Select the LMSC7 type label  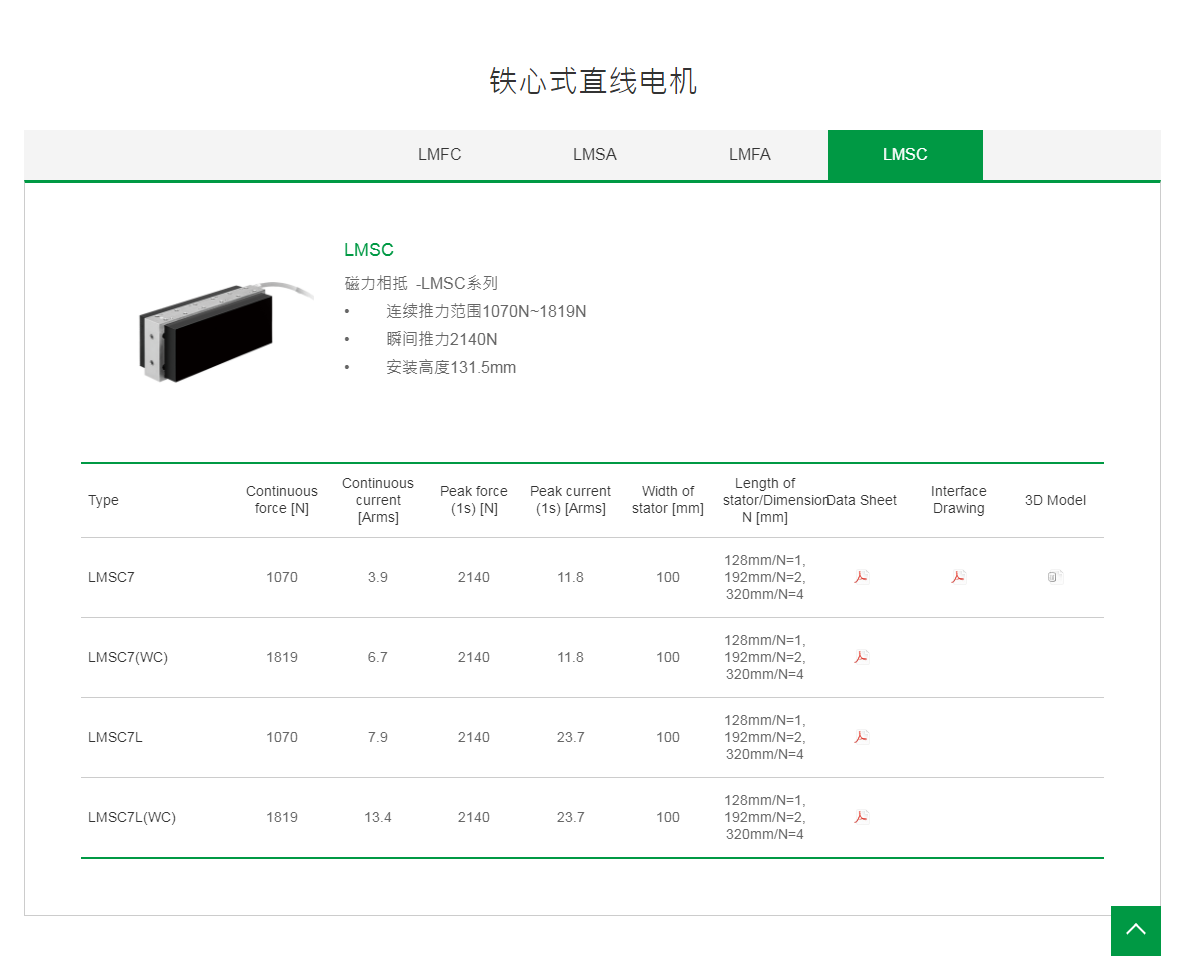coord(110,577)
